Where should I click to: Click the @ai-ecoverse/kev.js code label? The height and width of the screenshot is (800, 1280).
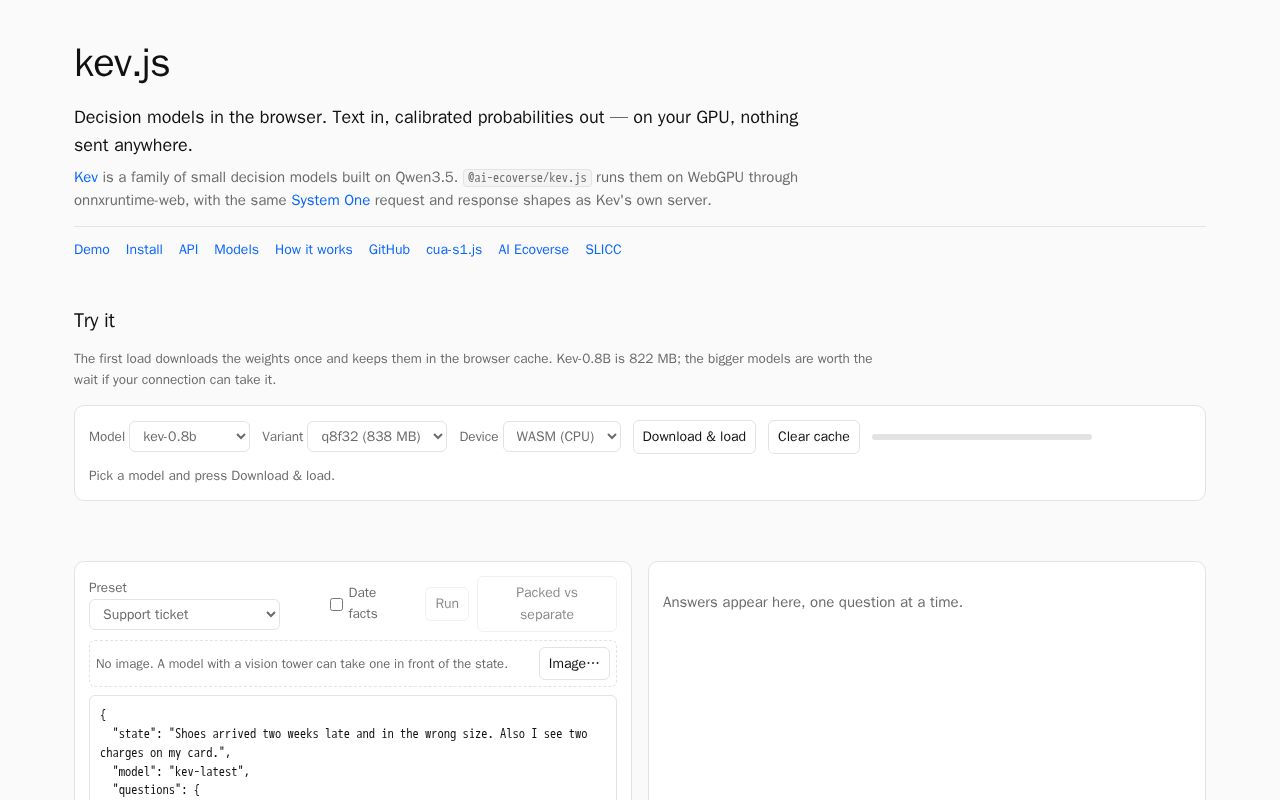[x=528, y=178]
